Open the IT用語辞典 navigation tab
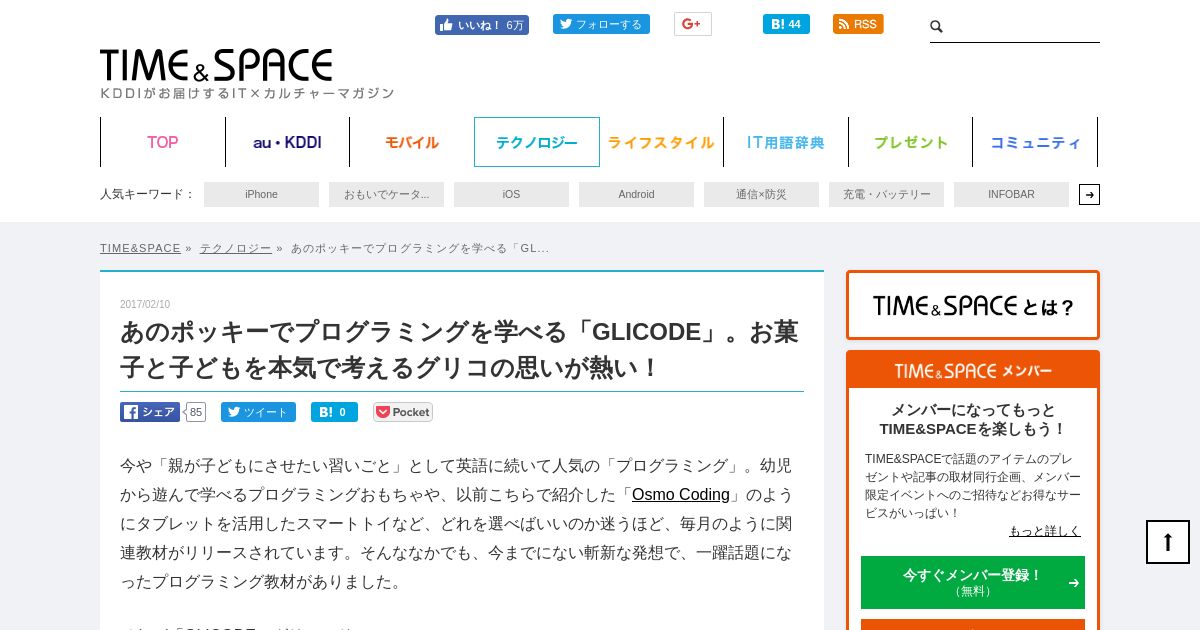Viewport: 1200px width, 630px height. tap(786, 142)
